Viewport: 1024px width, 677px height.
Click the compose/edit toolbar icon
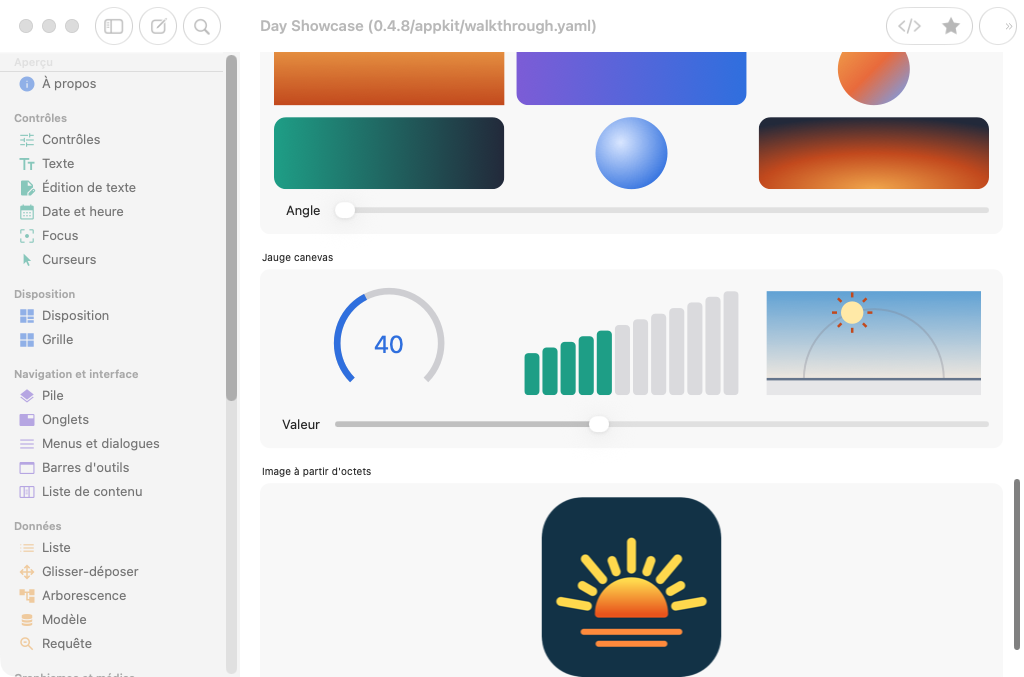158,26
